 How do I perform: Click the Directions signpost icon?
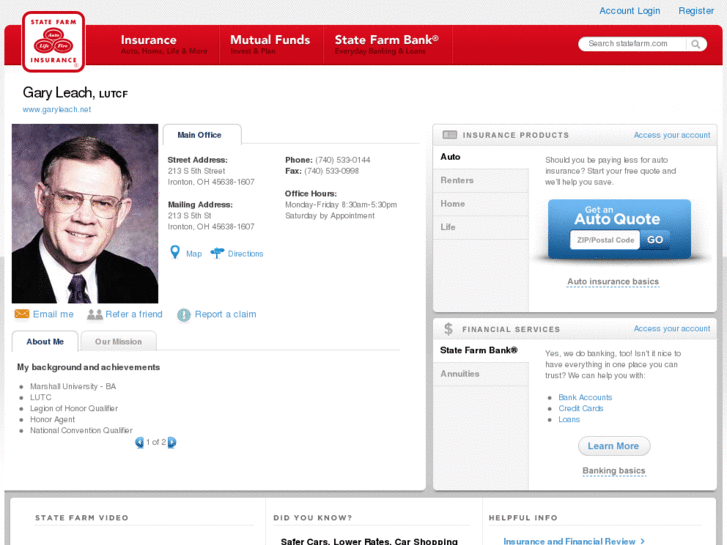217,253
